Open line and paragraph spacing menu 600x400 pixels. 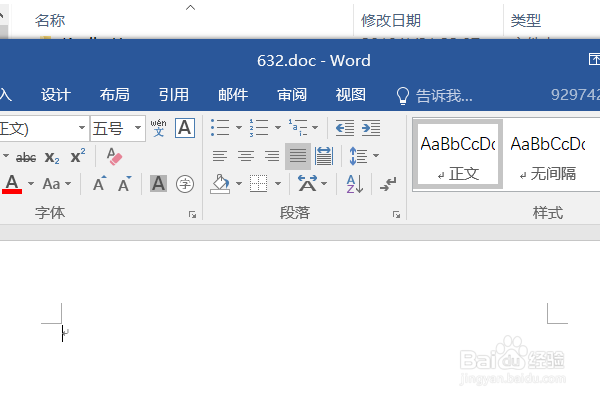click(x=364, y=156)
